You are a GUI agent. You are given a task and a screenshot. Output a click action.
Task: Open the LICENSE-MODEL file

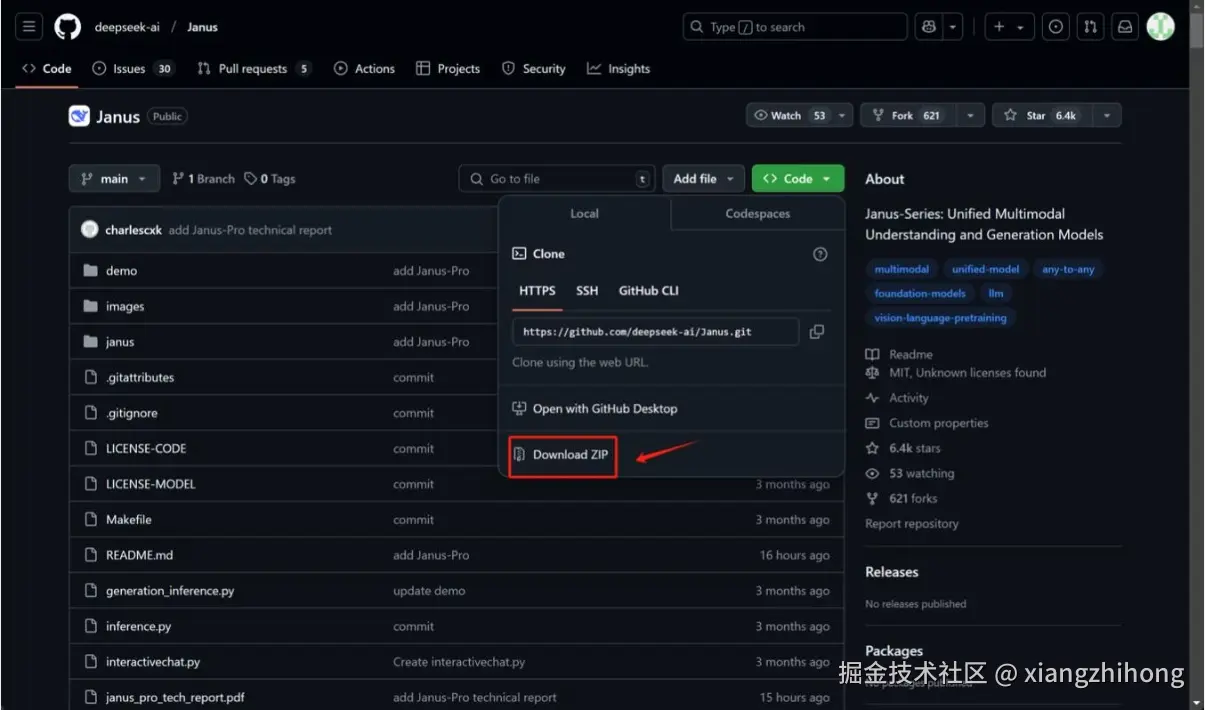click(x=151, y=484)
